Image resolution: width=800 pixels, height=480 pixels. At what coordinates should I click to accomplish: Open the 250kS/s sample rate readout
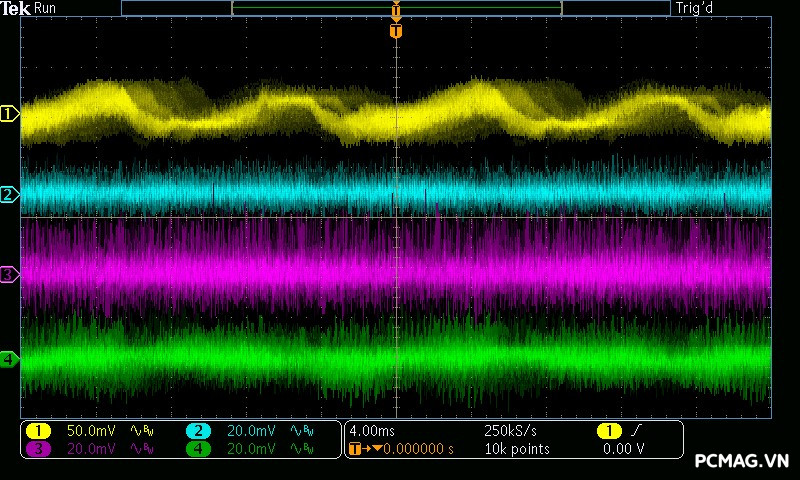coord(510,431)
